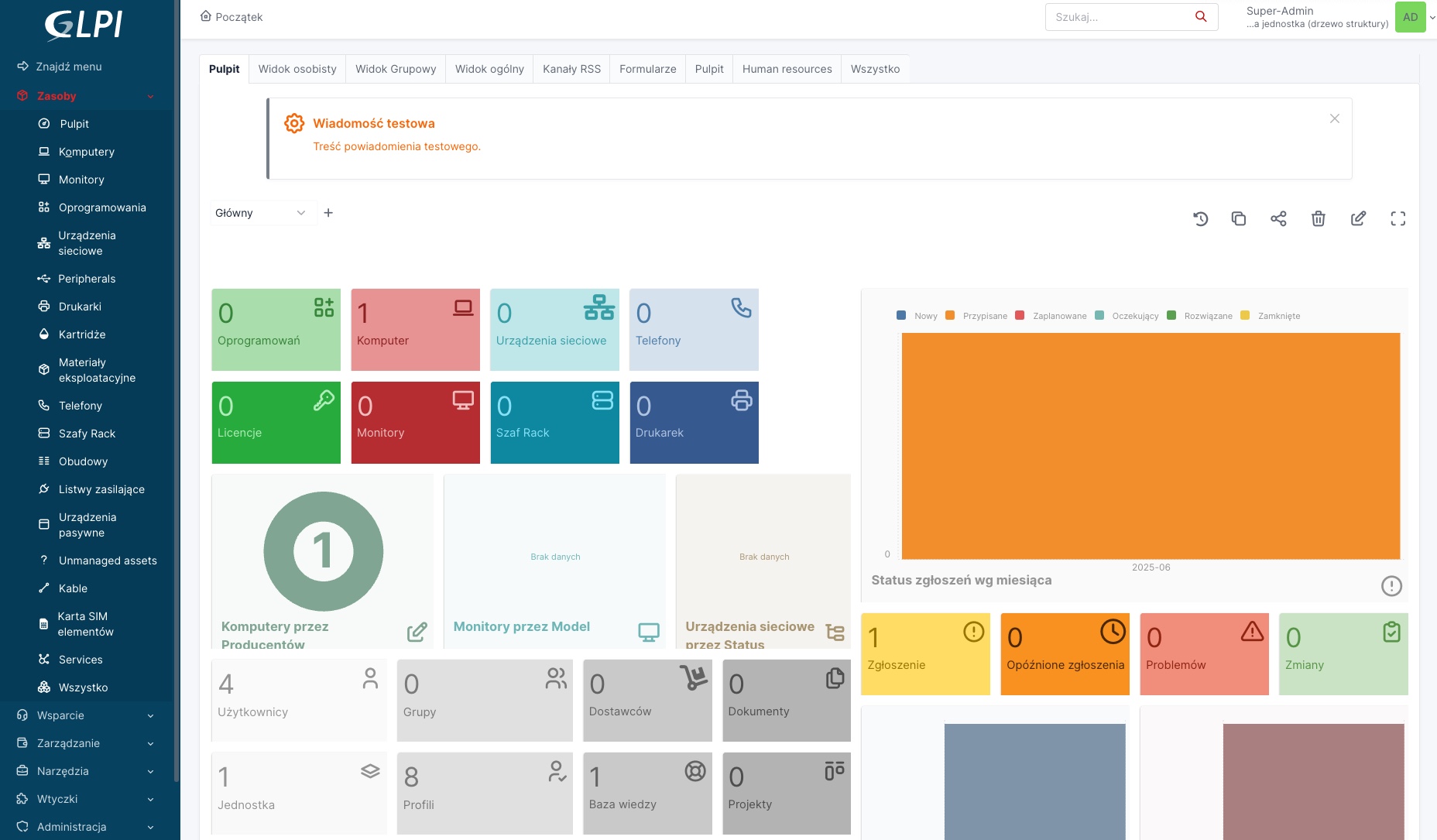Image resolution: width=1437 pixels, height=840 pixels.
Task: Expand the Administracja menu section
Action: [87, 827]
